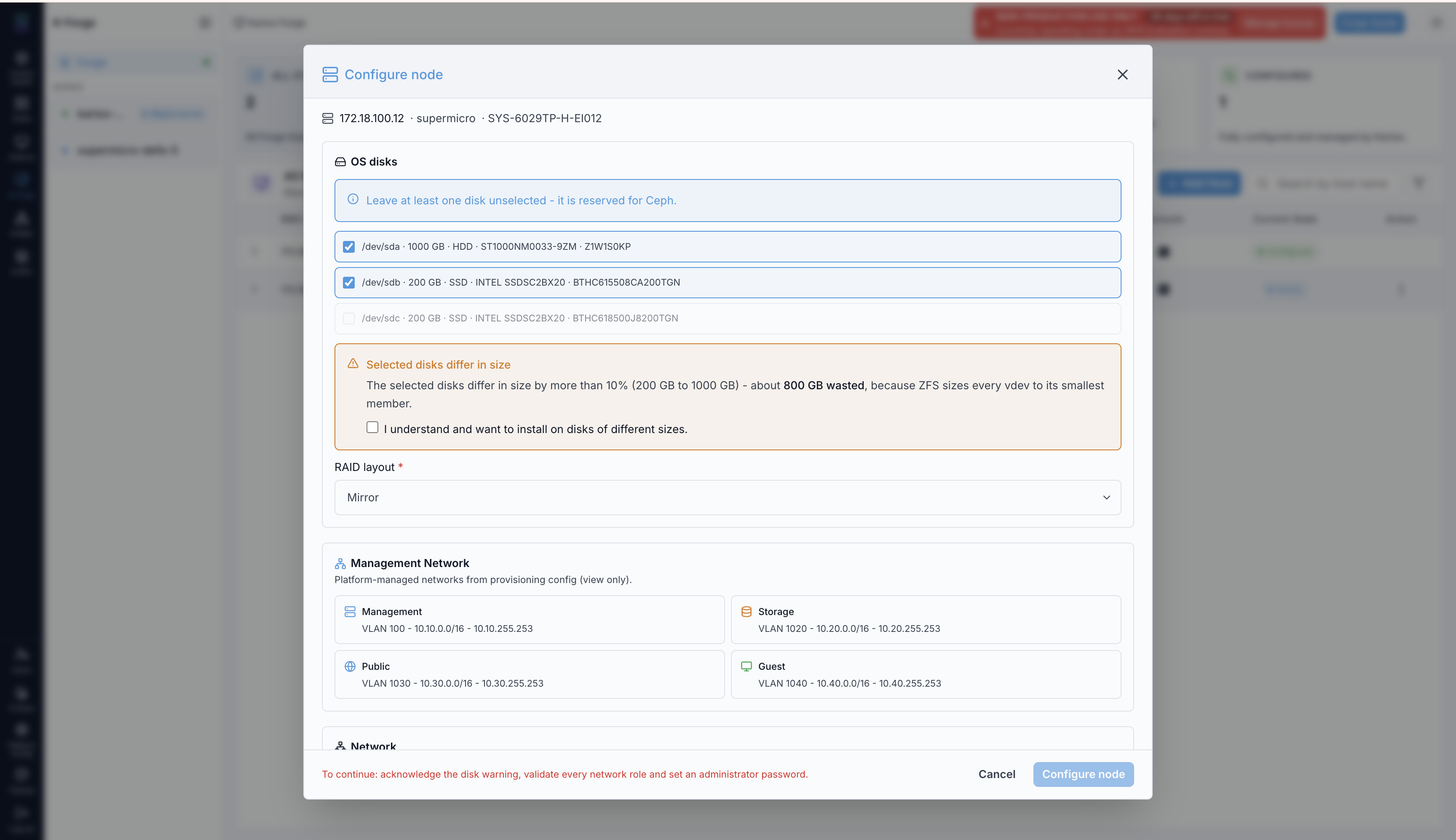Click the "Platform-managed networks" description line

coord(483,580)
